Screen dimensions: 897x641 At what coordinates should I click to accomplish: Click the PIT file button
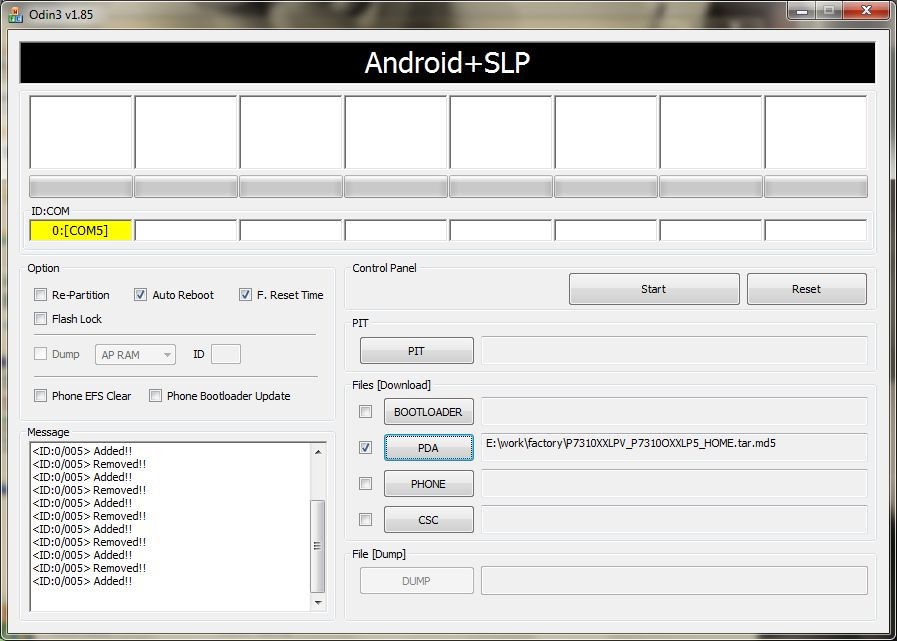(416, 351)
